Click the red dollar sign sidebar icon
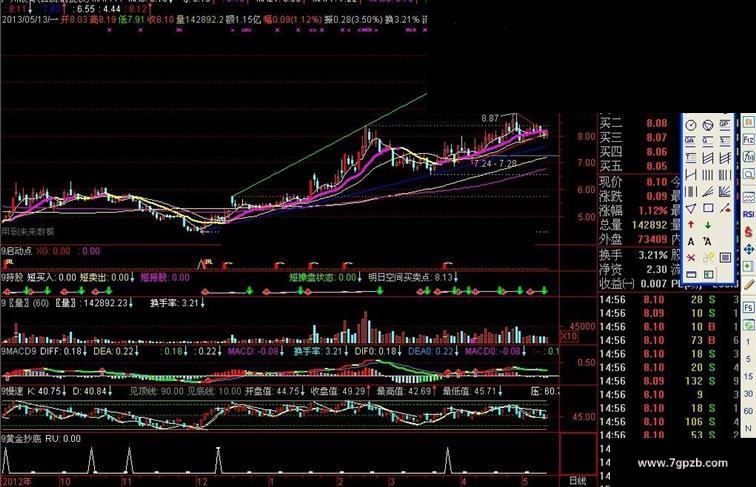This screenshot has height=487, width=756. (x=748, y=232)
